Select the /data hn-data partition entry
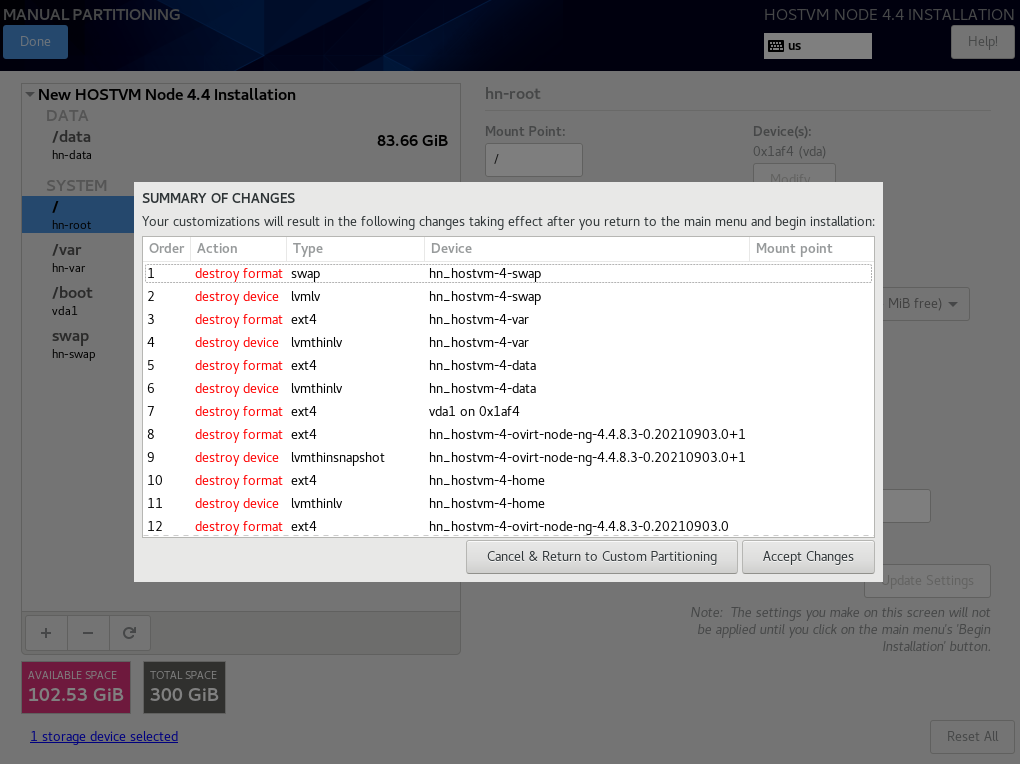1020x764 pixels. 241,145
